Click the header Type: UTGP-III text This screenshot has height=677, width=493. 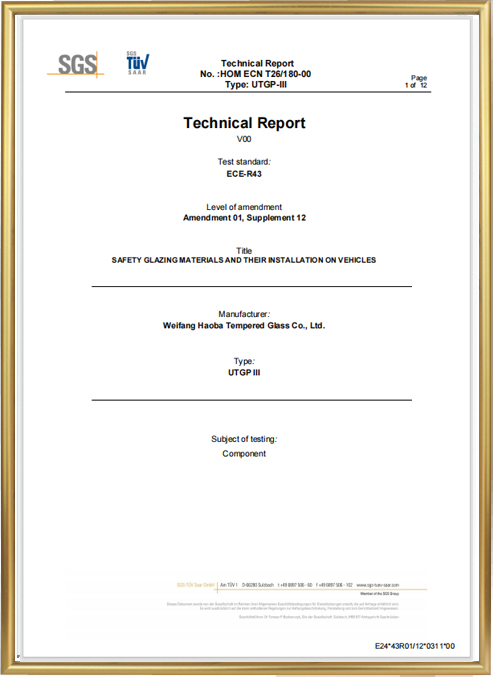(x=256, y=85)
